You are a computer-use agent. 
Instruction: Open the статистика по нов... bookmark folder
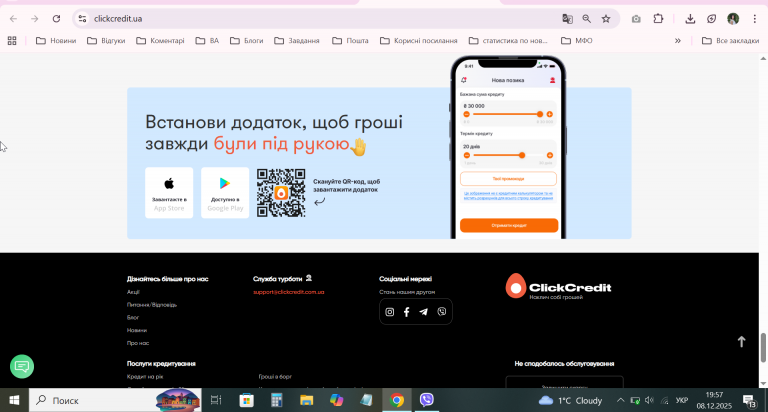508,41
